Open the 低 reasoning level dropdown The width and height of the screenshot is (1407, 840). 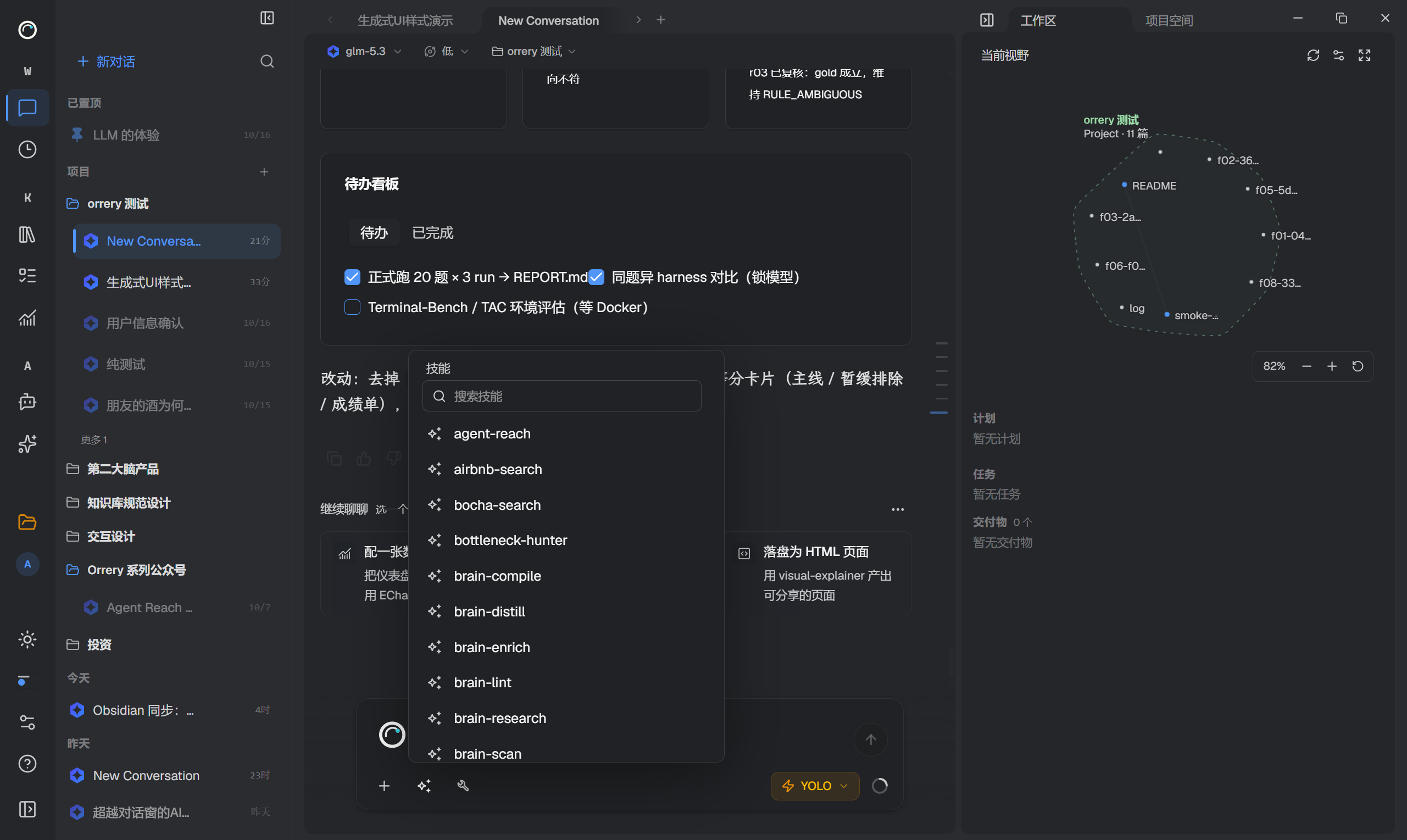tap(446, 52)
